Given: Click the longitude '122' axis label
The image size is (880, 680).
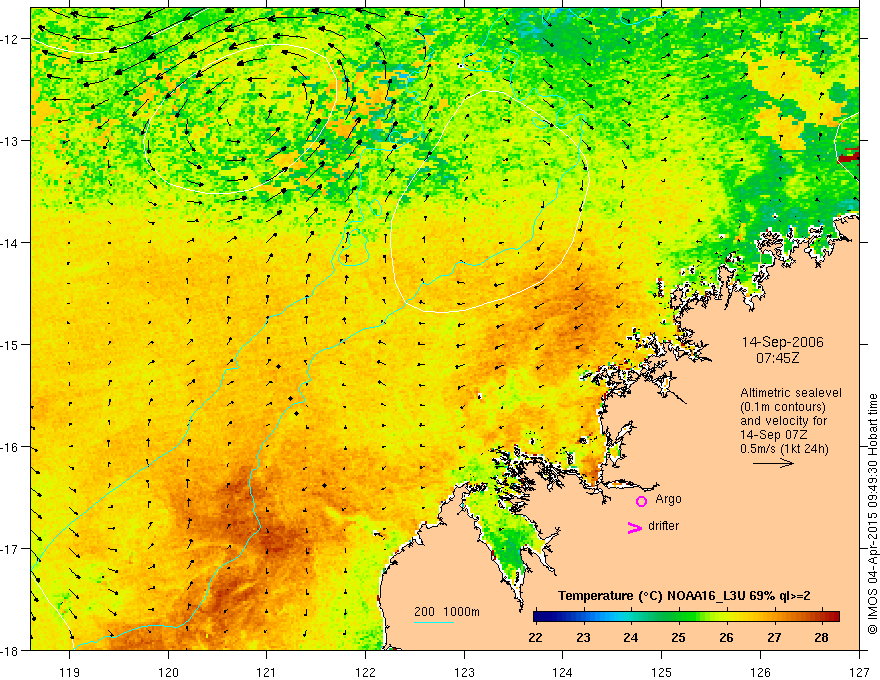Looking at the screenshot, I should [x=365, y=672].
